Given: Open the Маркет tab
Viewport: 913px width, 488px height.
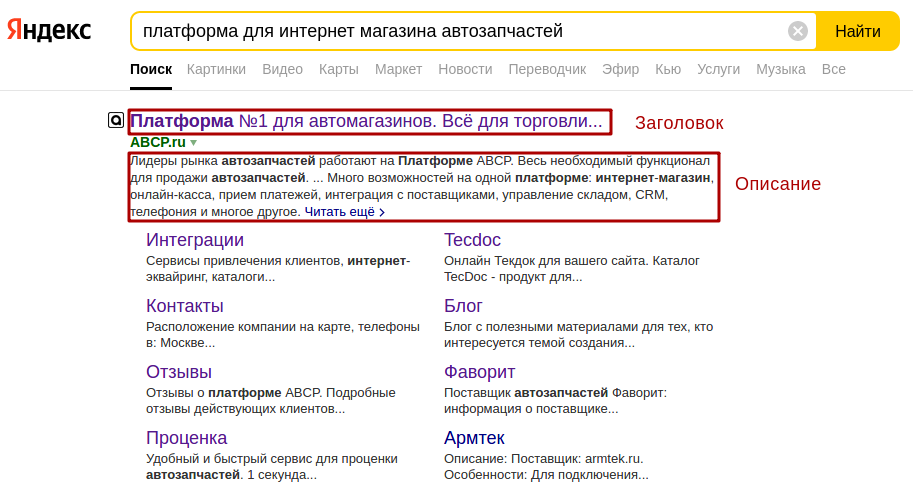Looking at the screenshot, I should 398,69.
